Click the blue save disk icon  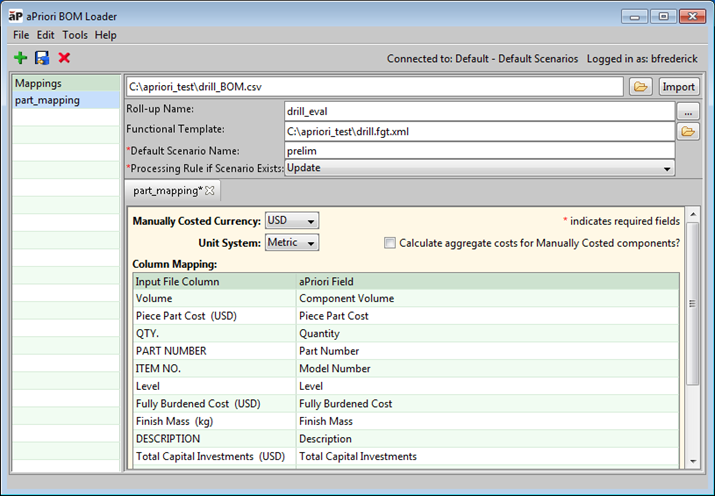click(x=42, y=59)
